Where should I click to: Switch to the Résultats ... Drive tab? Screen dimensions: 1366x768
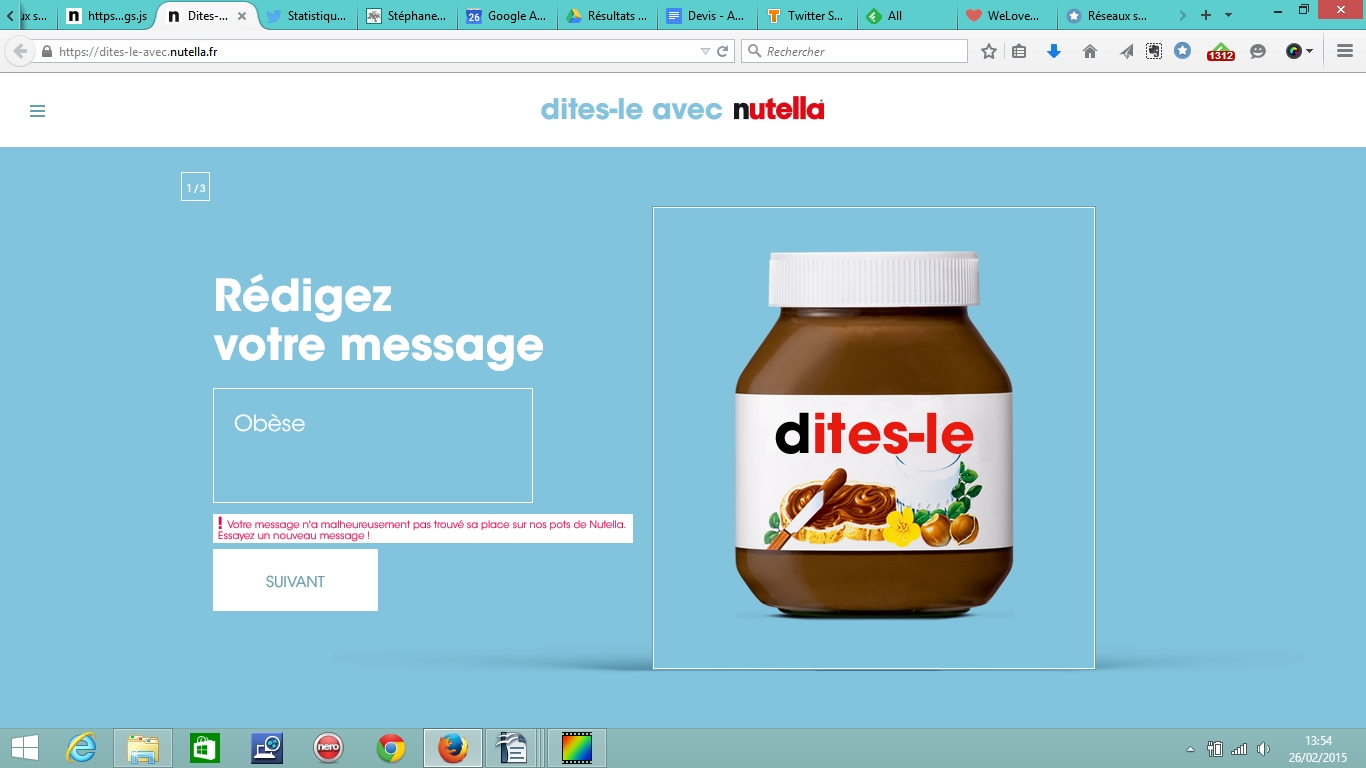[608, 16]
